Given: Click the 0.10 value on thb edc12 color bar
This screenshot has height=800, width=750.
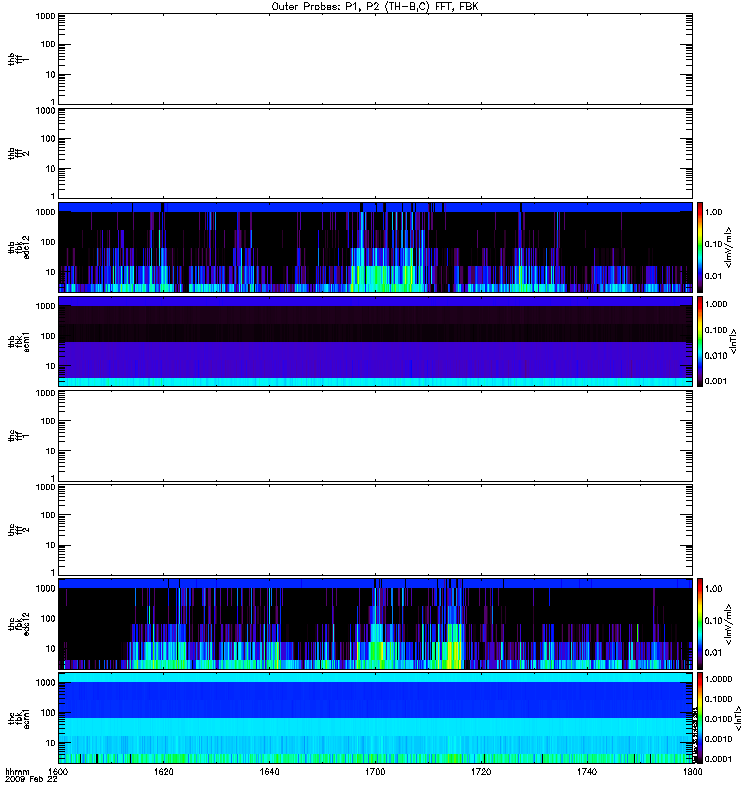Looking at the screenshot, I should point(714,244).
